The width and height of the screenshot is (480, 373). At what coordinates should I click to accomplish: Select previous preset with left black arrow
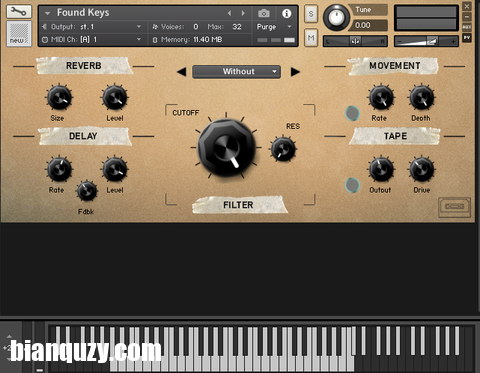(x=182, y=72)
